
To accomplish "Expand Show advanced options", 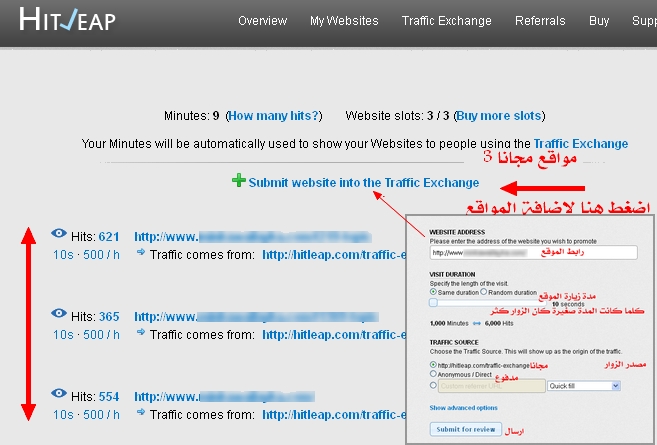I will click(463, 408).
